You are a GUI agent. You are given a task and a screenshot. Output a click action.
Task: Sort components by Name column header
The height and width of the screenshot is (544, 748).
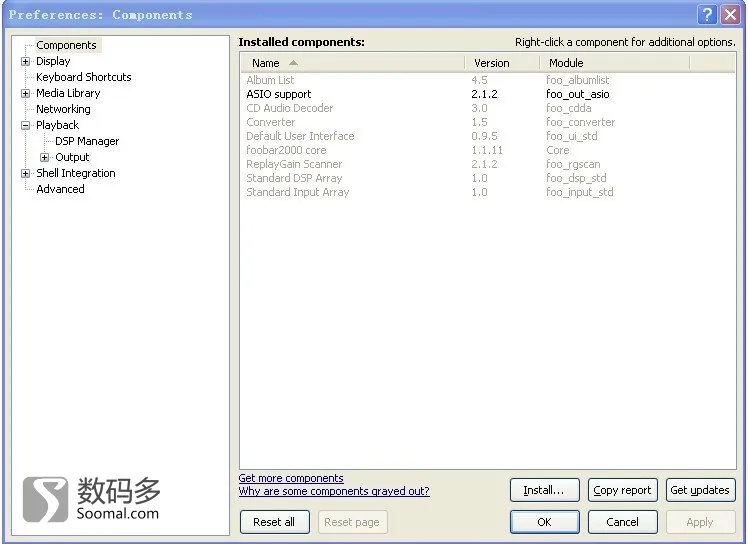coord(353,63)
